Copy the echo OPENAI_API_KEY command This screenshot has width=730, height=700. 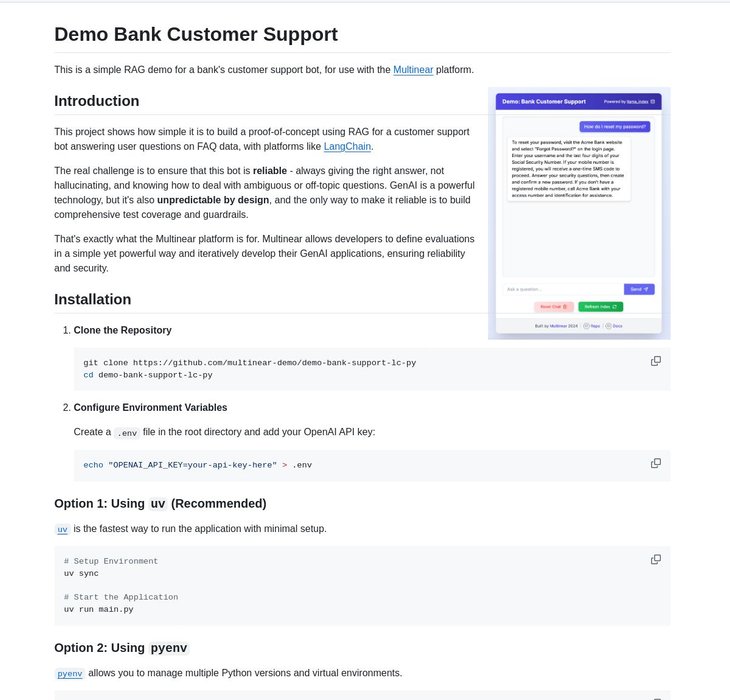(x=656, y=463)
